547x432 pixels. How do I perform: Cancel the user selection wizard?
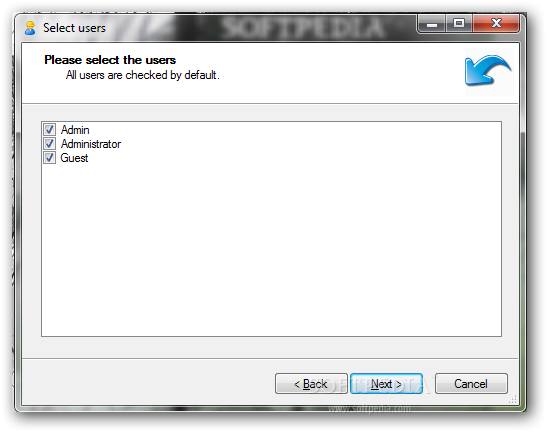coord(471,383)
